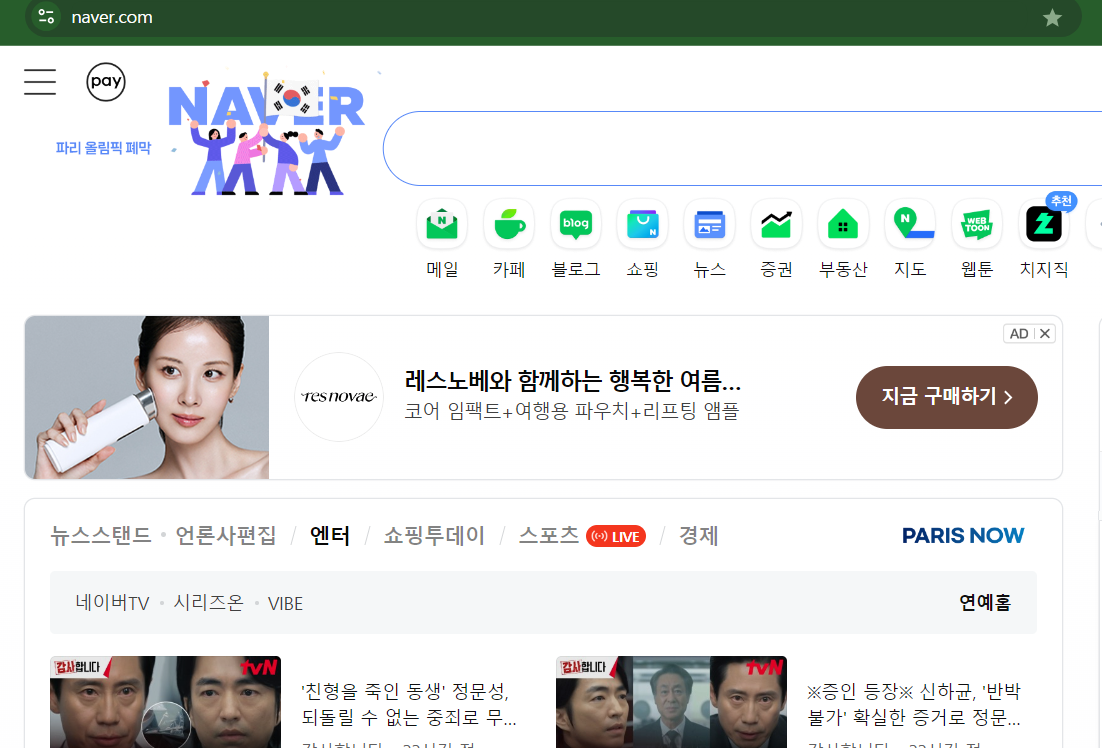Open the 파리 올림픽 폐막 link
This screenshot has height=748, width=1102.
103,148
